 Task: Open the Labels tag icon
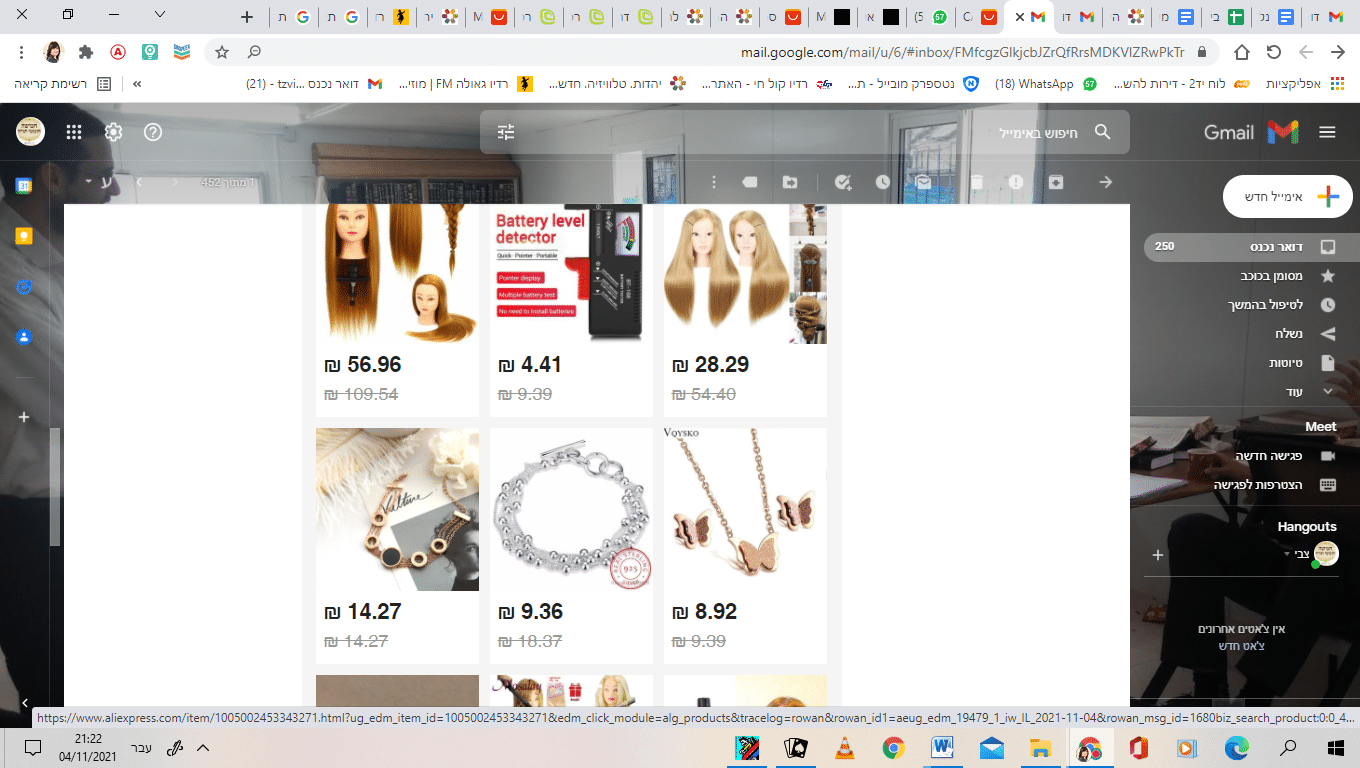point(750,182)
